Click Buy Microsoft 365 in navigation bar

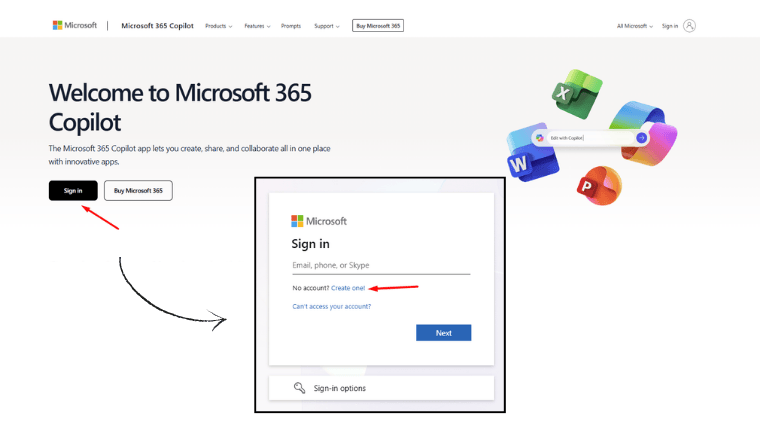pyautogui.click(x=378, y=26)
